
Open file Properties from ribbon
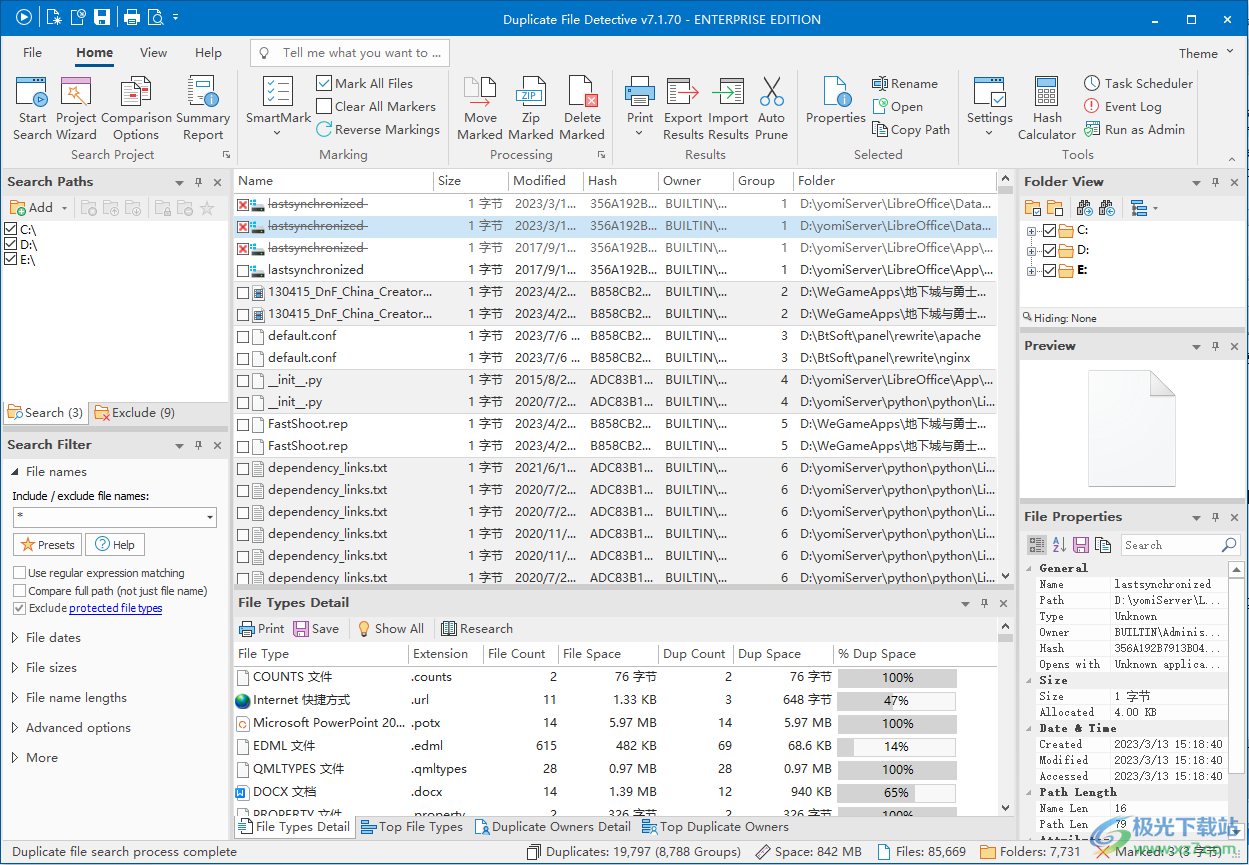tap(836, 100)
